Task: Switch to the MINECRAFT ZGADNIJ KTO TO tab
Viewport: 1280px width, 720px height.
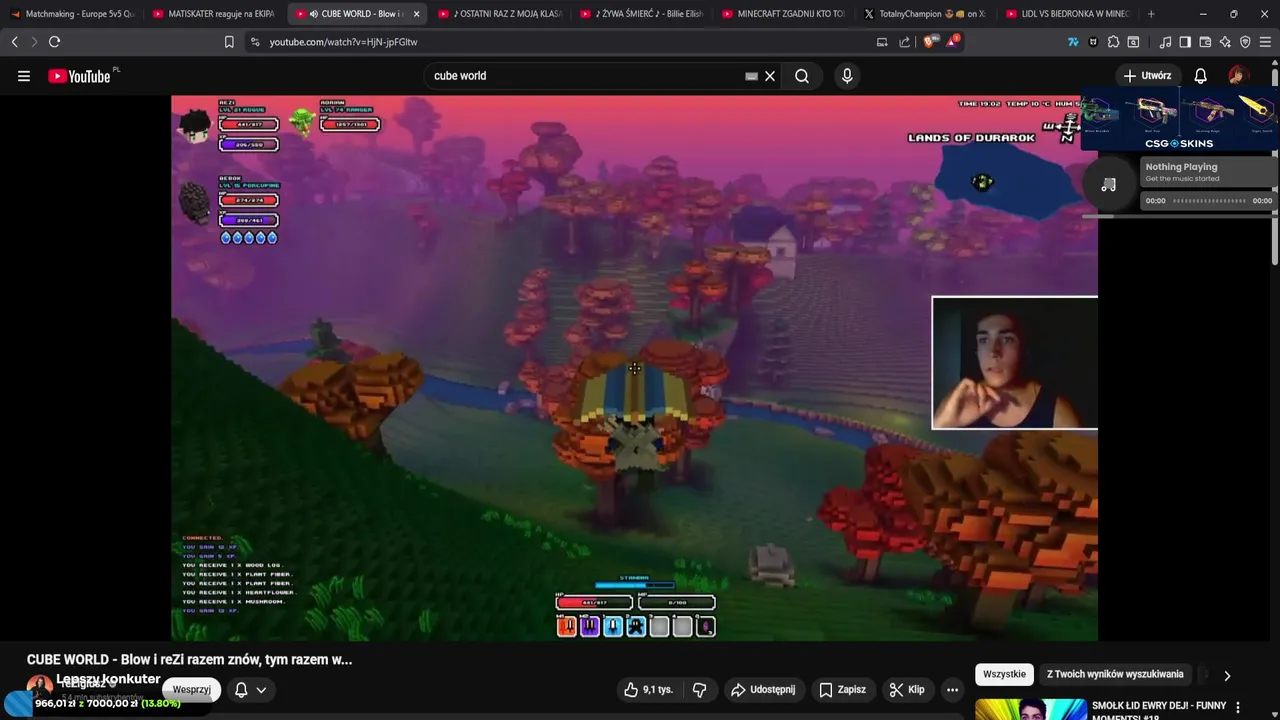Action: point(785,14)
